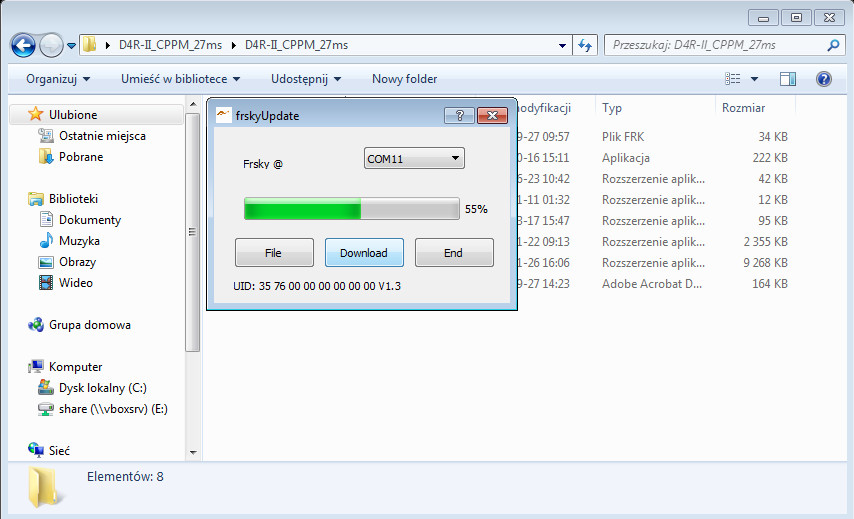
Task: Open Ostatnie miejsca in favorites
Action: 102,136
